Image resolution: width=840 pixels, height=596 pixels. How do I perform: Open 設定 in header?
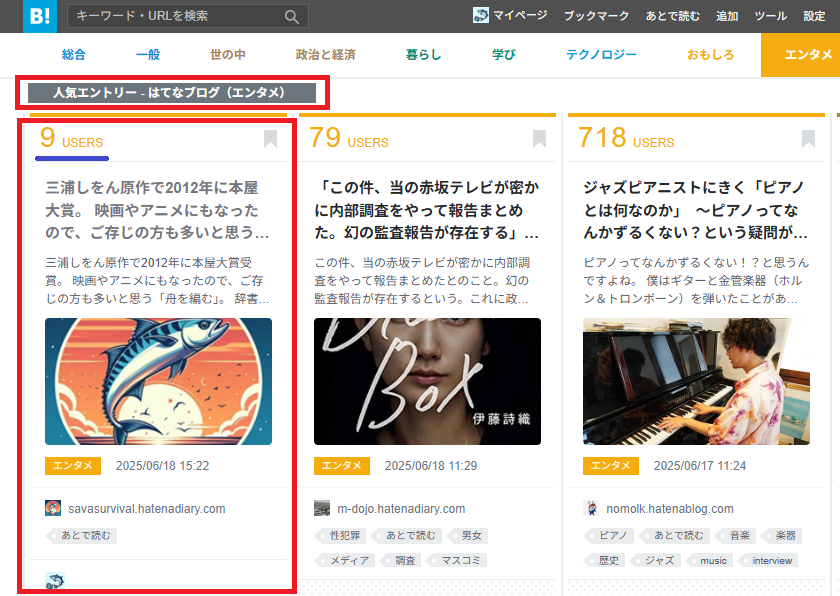click(814, 16)
